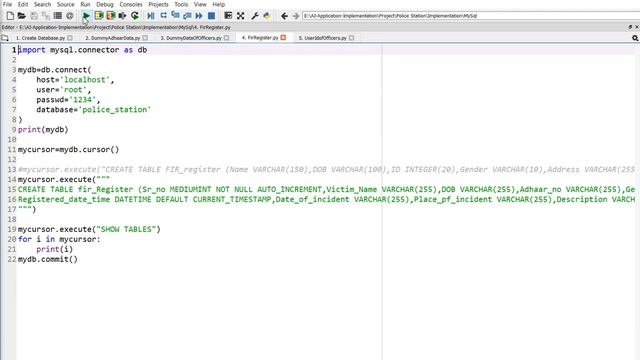Click the debug Step over icon
The image size is (640, 360).
click(x=163, y=16)
